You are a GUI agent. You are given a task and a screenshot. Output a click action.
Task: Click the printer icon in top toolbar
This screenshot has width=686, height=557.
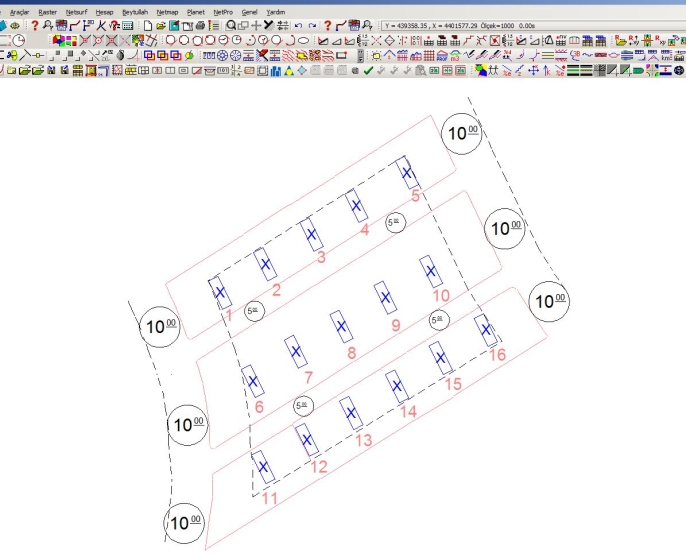[x=200, y=24]
